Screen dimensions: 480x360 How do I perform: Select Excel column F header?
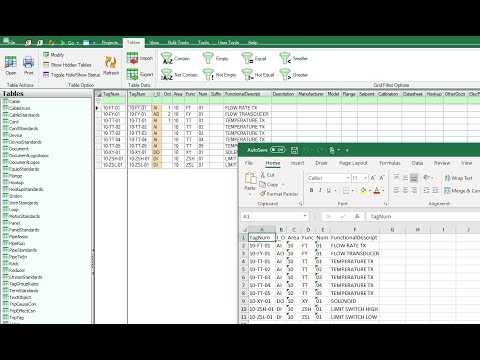354,230
